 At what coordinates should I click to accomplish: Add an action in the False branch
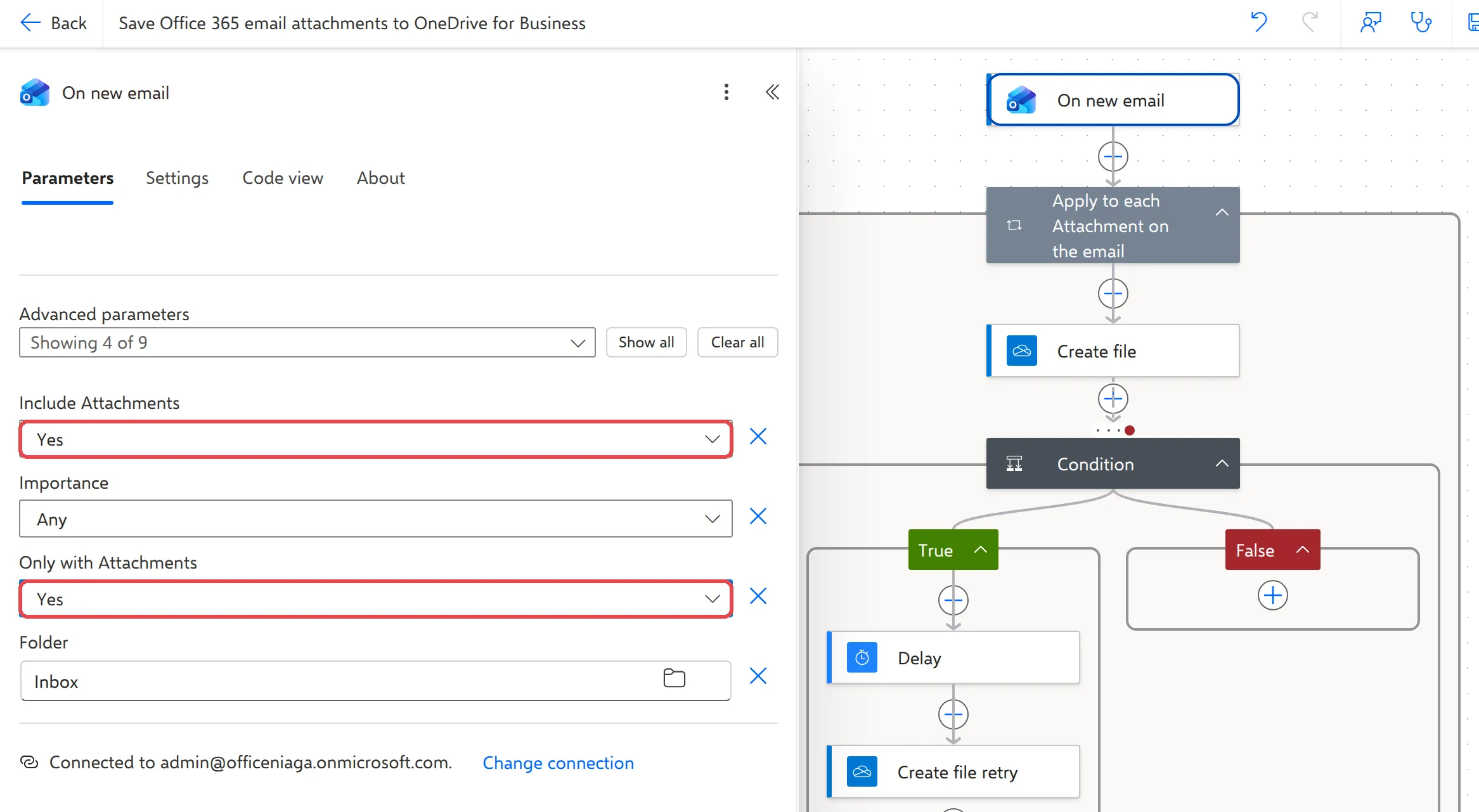tap(1273, 595)
